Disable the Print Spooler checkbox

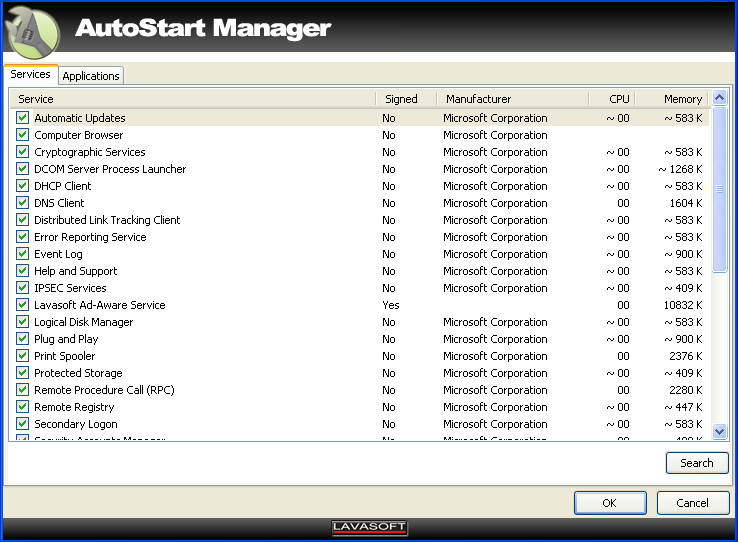tap(22, 356)
